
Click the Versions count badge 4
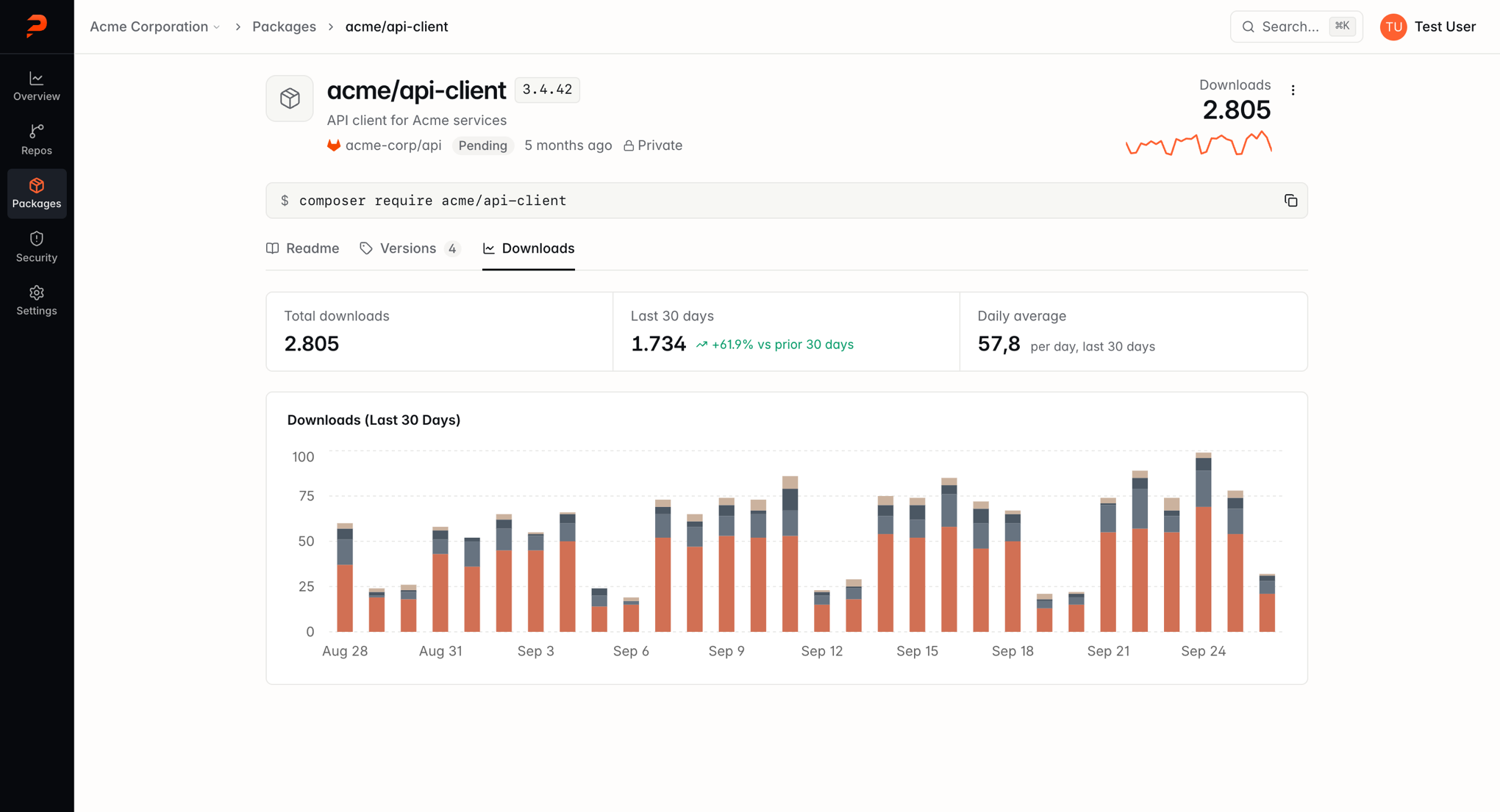[x=452, y=249]
